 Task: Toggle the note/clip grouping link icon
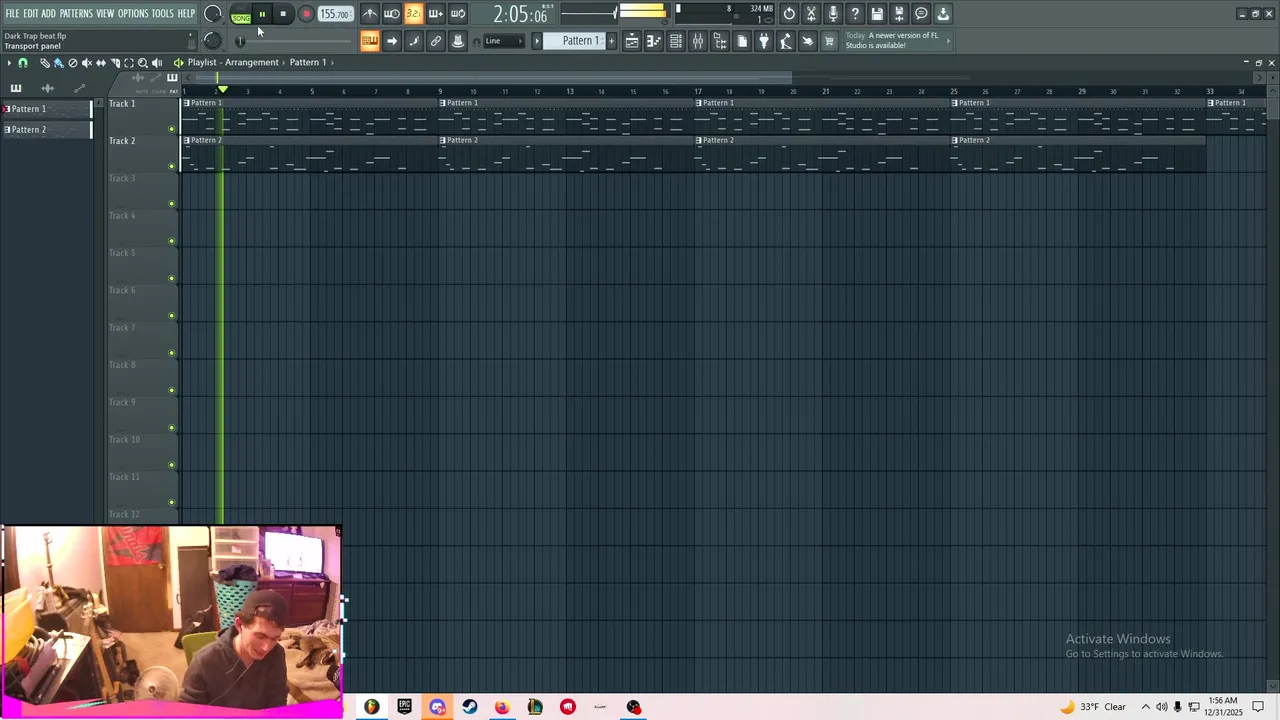click(x=436, y=41)
